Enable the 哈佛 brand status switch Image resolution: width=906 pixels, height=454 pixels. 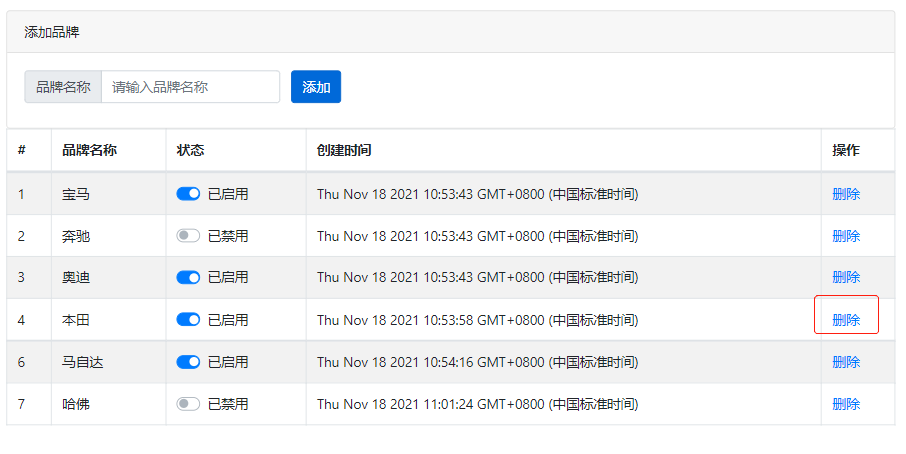[x=188, y=404]
